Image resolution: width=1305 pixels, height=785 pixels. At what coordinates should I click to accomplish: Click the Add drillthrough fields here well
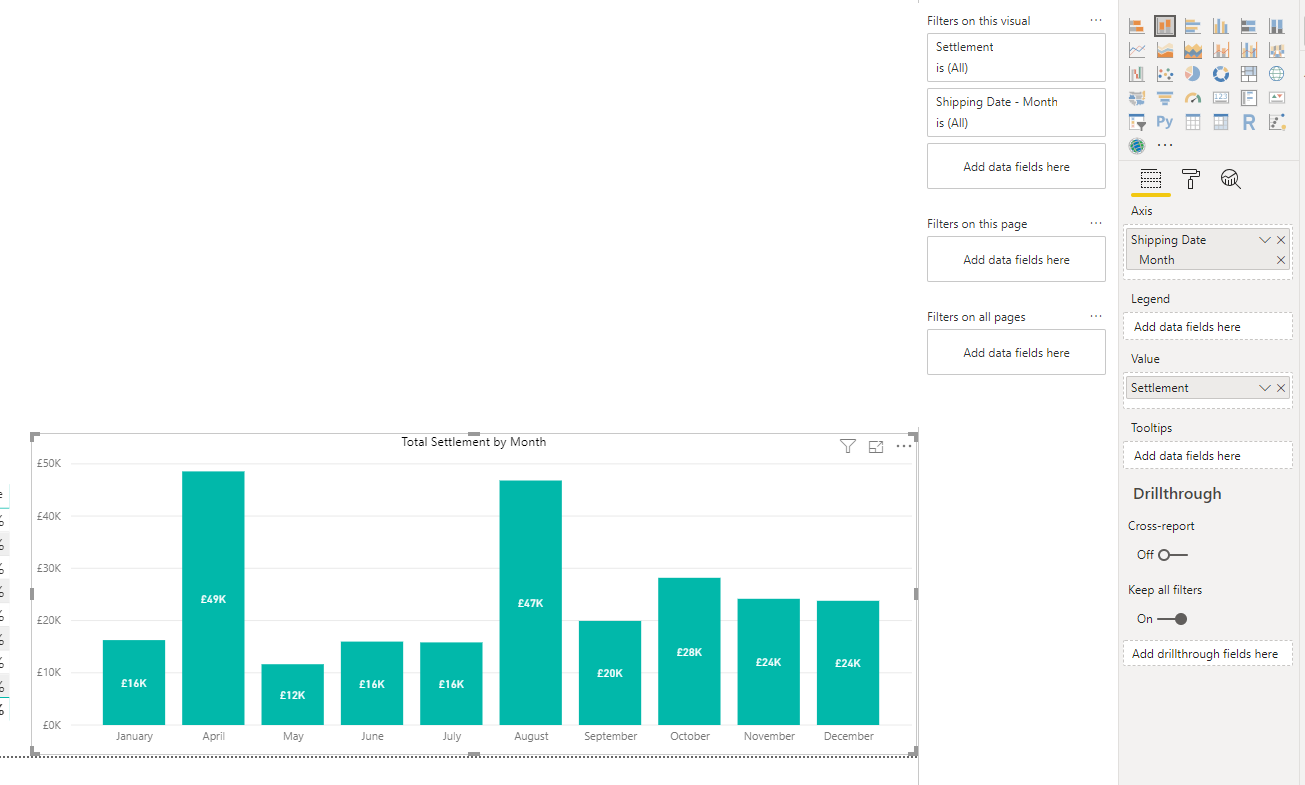(1207, 654)
